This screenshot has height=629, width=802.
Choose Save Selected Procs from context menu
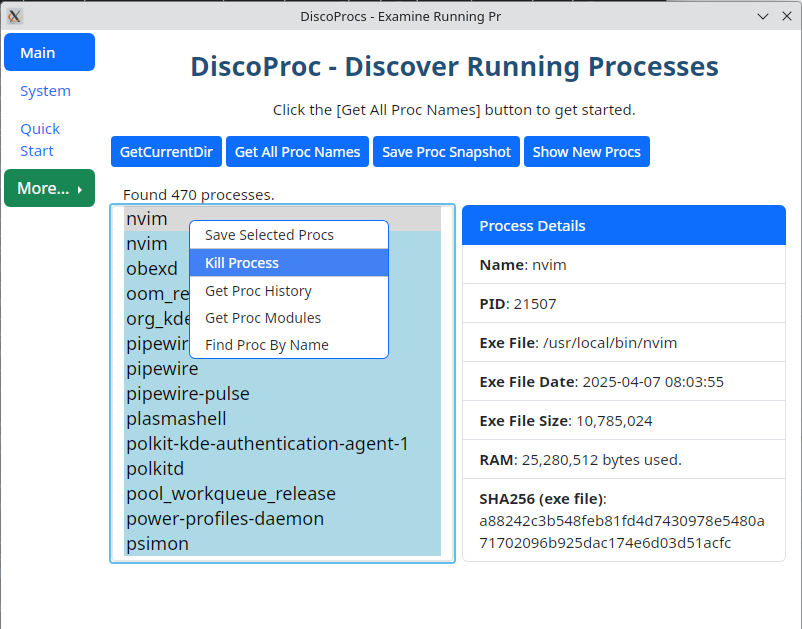[x=269, y=235]
